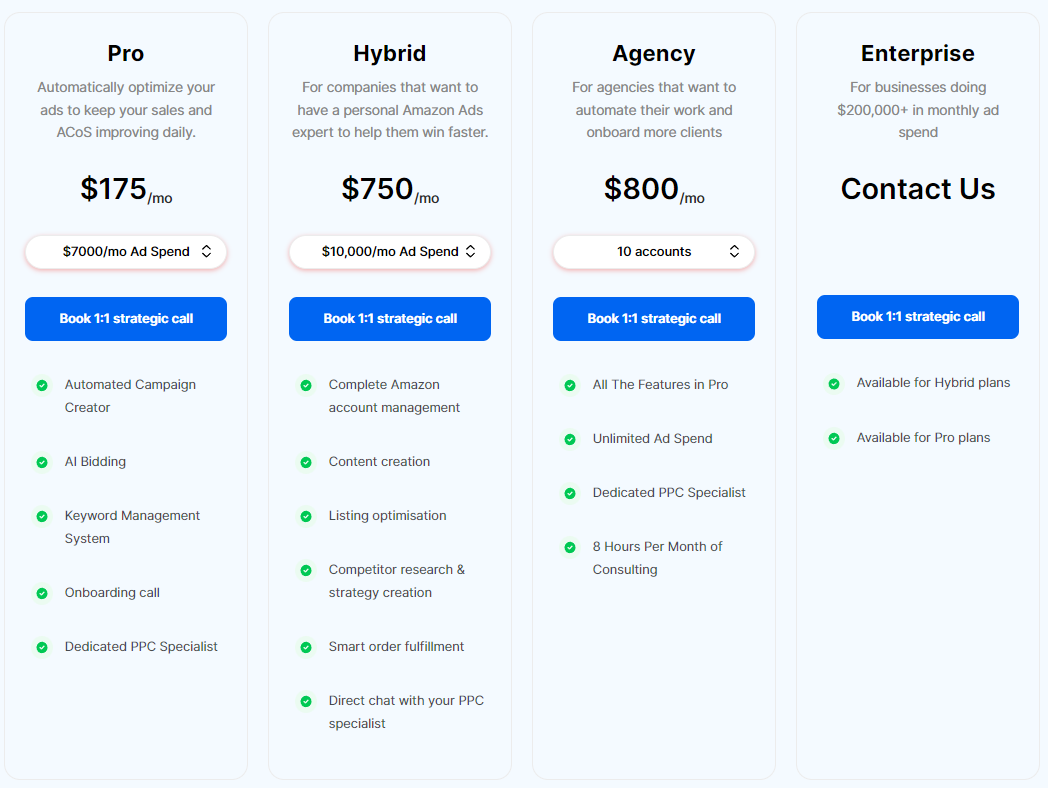Click the green check beside Unlimited Ad Spend
Viewport: 1048px width, 788px height.
[570, 439]
